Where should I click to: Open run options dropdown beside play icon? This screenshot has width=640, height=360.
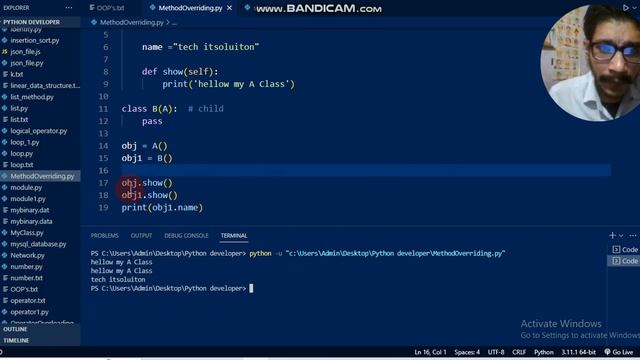coord(634,7)
